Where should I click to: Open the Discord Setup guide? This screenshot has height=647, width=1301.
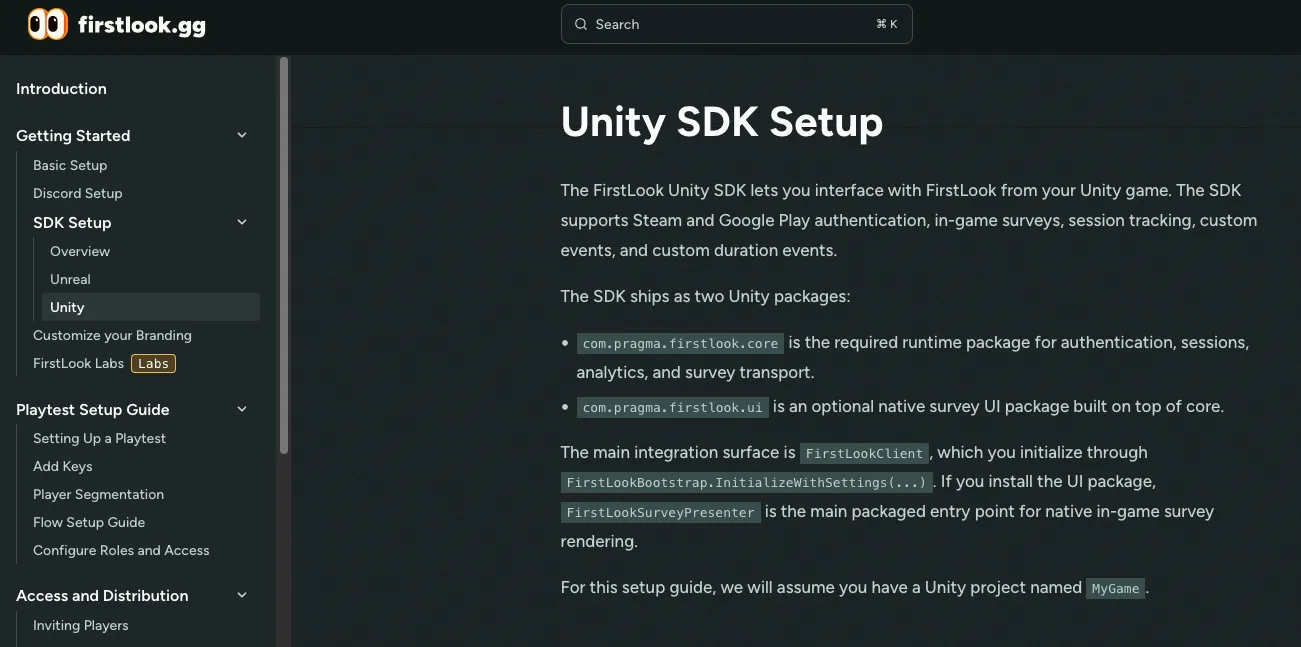pyautogui.click(x=77, y=193)
